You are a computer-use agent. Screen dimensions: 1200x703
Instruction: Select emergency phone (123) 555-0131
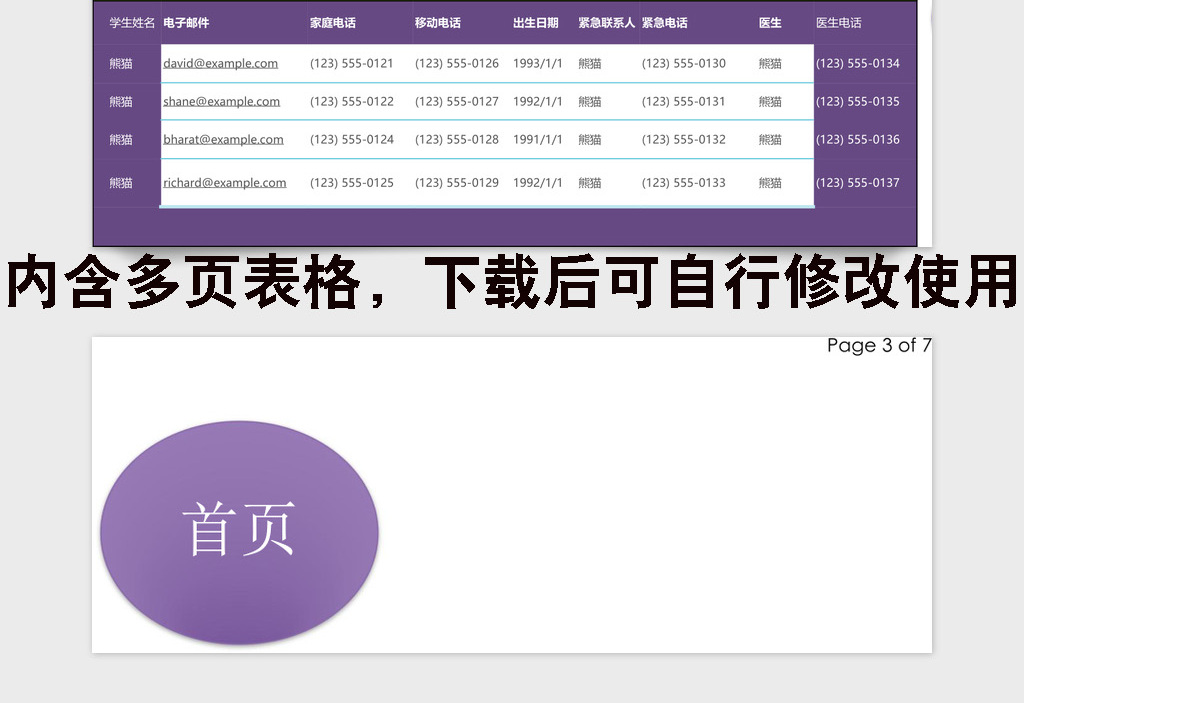[x=684, y=101]
